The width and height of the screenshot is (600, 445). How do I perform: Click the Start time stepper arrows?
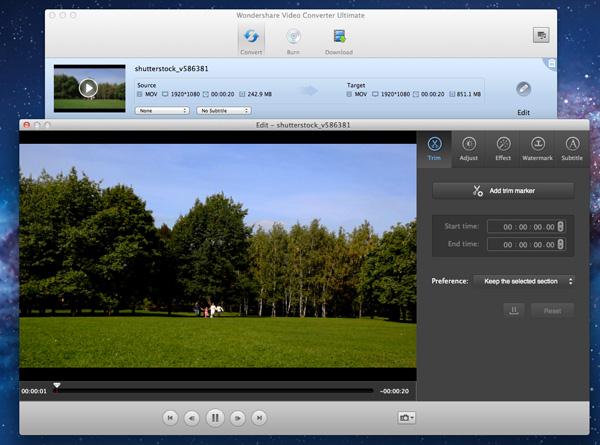click(x=561, y=227)
